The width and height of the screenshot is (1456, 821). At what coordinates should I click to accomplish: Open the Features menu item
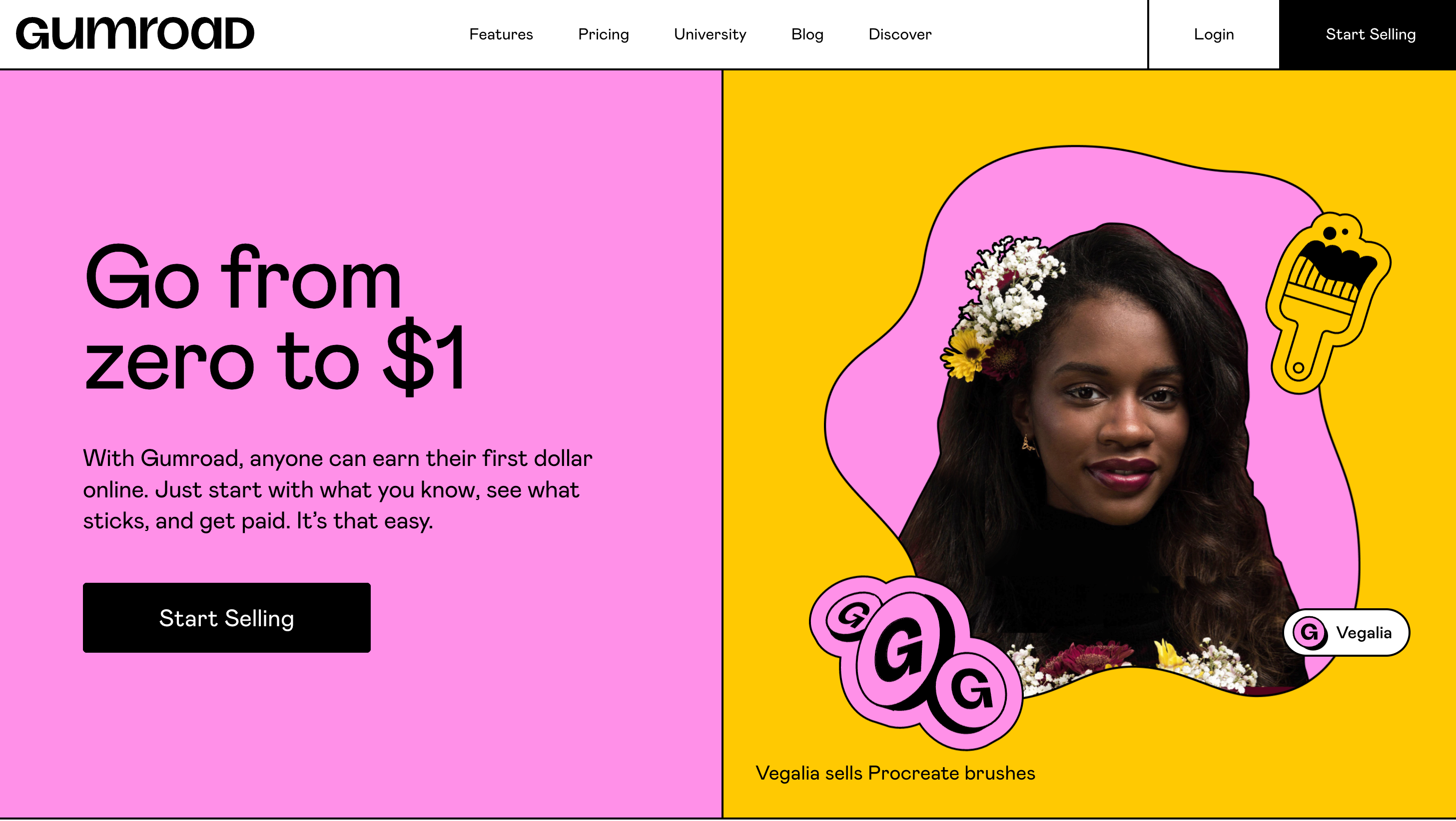pyautogui.click(x=501, y=34)
